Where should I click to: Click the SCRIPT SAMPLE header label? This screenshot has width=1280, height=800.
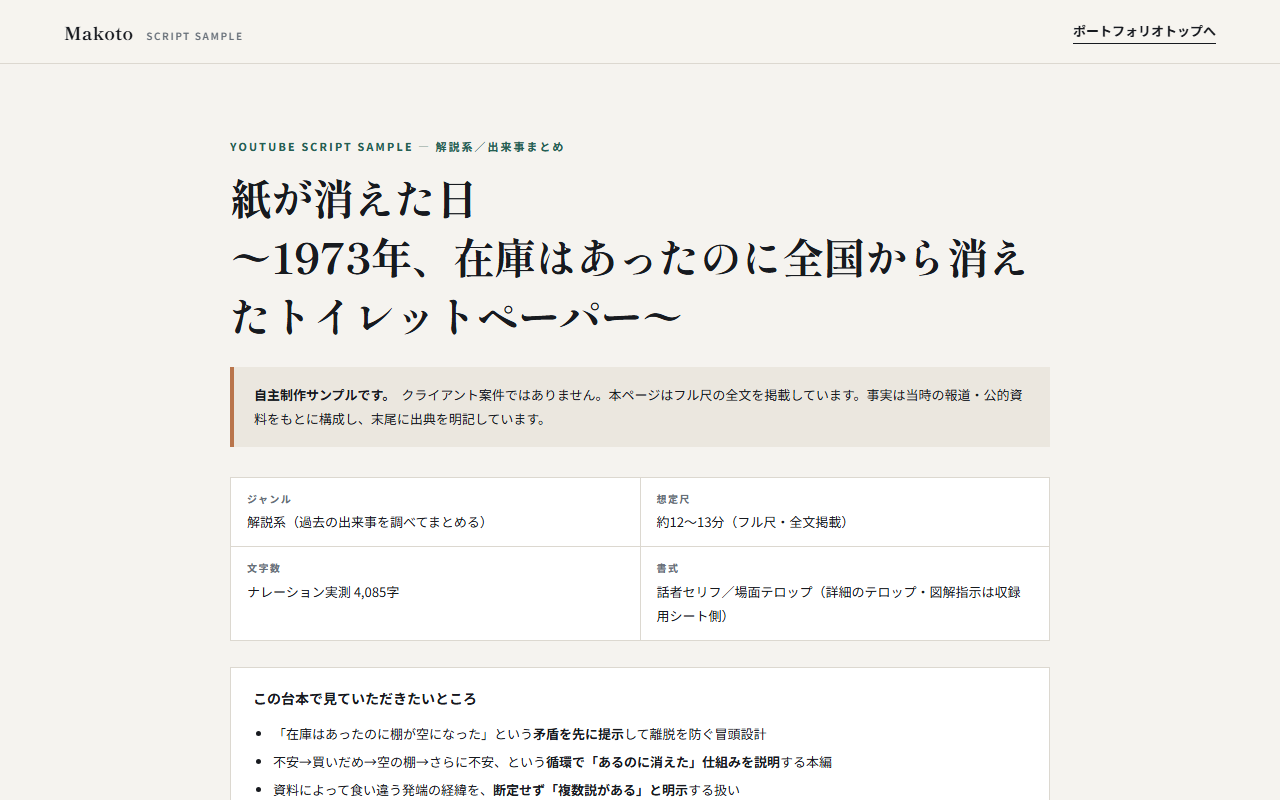coord(194,37)
